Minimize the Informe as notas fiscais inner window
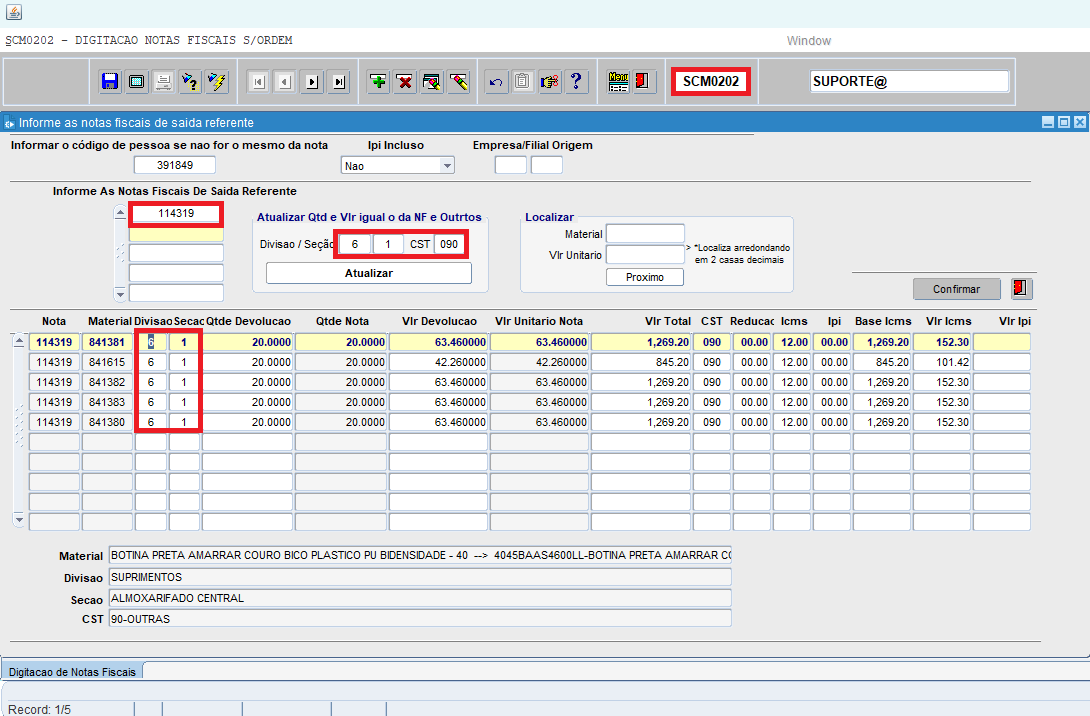1090x716 pixels. (x=1048, y=122)
